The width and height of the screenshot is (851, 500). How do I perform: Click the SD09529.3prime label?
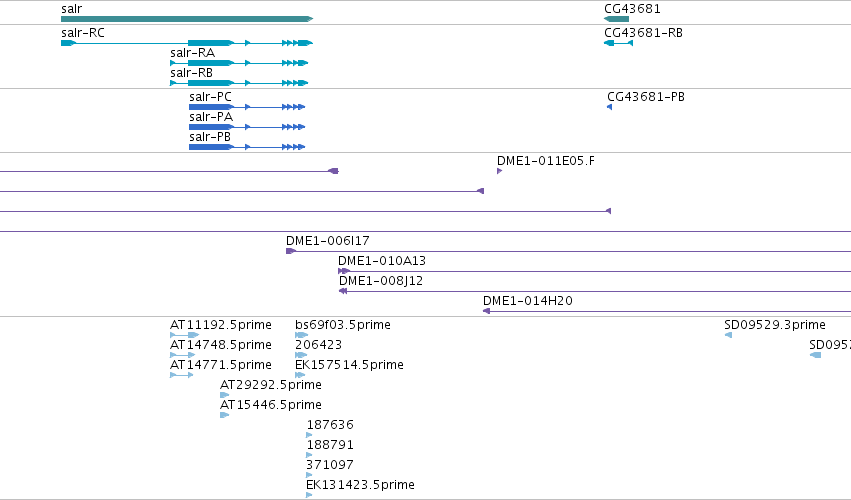pos(775,325)
